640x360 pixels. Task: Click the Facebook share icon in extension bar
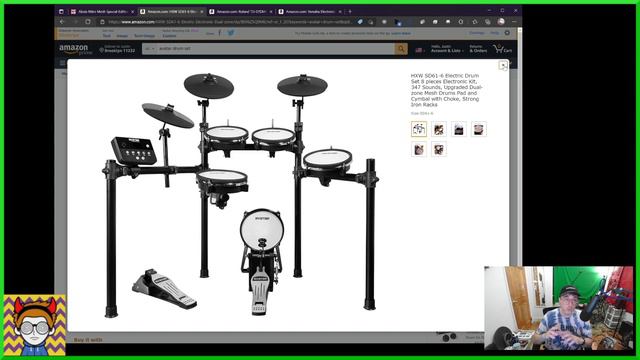[220, 33]
